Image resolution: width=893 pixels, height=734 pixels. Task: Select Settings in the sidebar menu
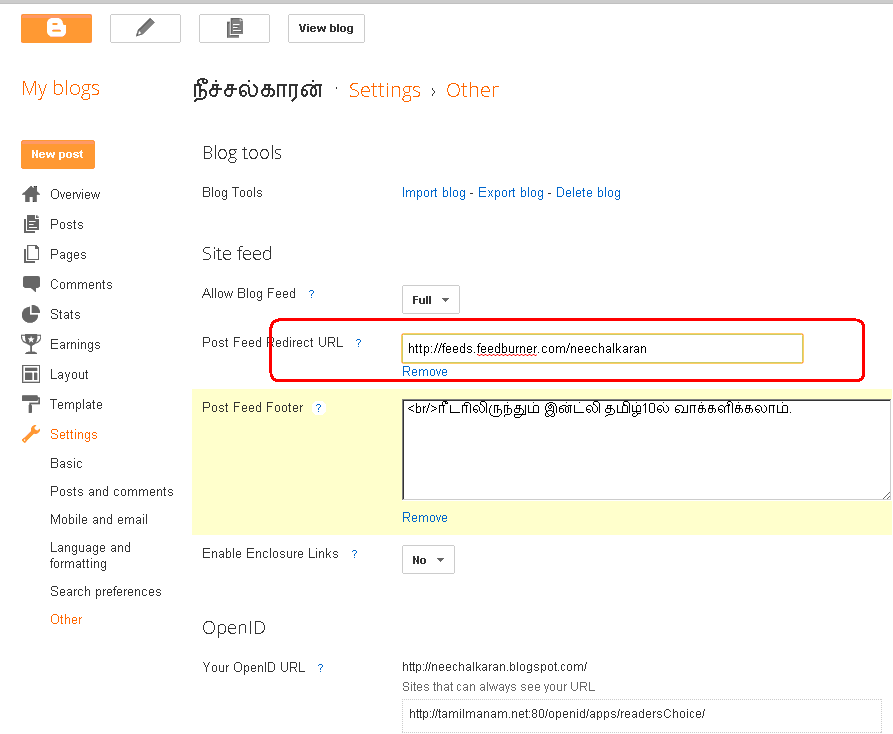[74, 434]
